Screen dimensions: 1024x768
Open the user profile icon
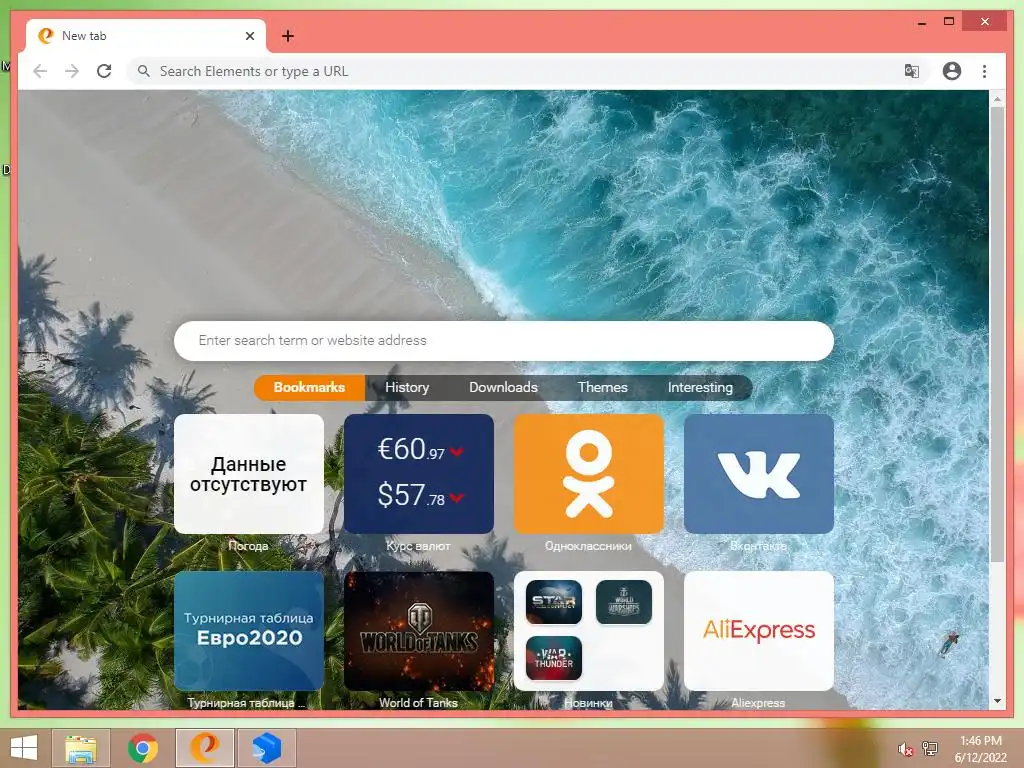pyautogui.click(x=952, y=71)
